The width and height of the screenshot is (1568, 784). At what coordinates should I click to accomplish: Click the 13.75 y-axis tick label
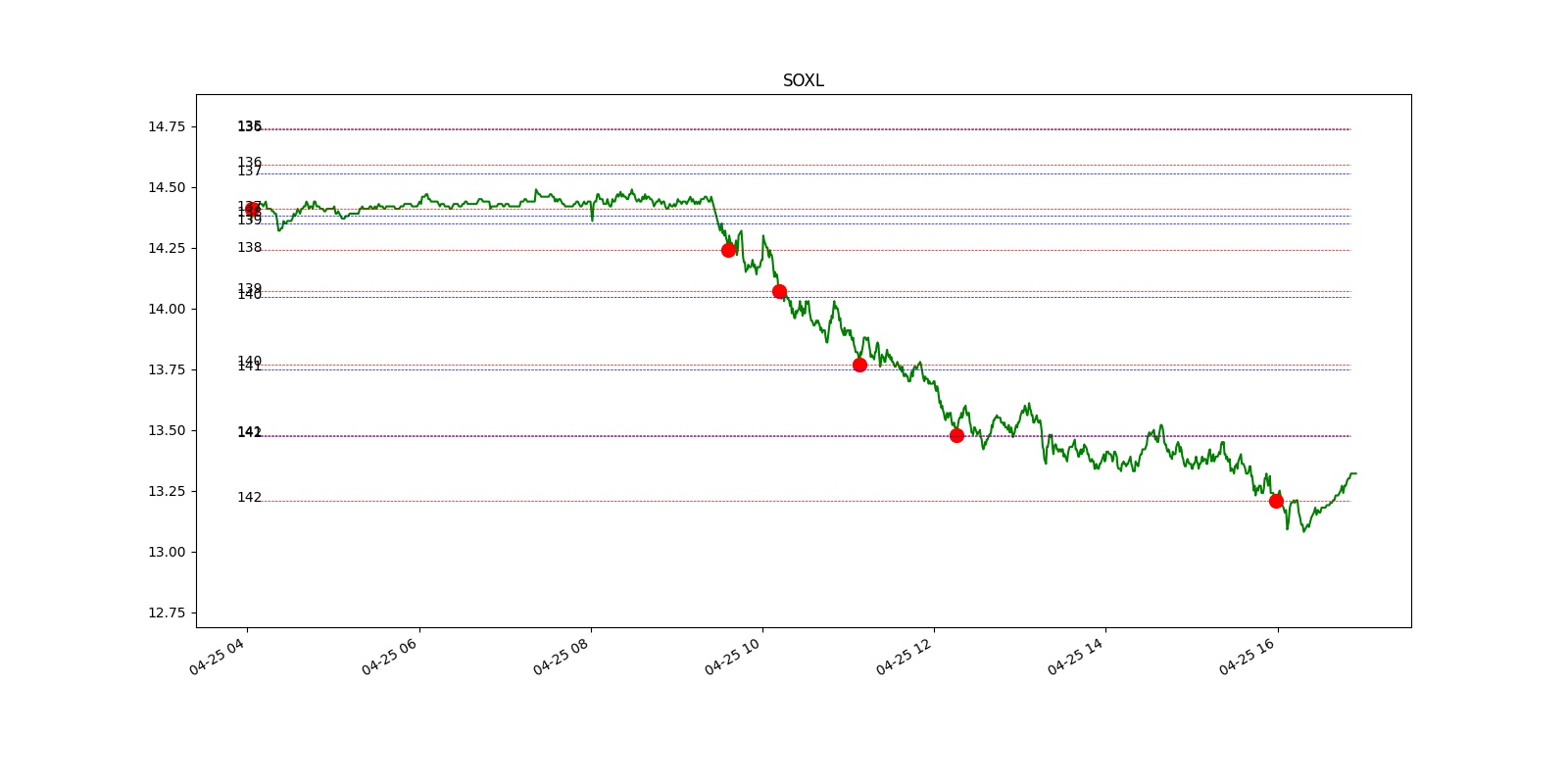point(166,369)
